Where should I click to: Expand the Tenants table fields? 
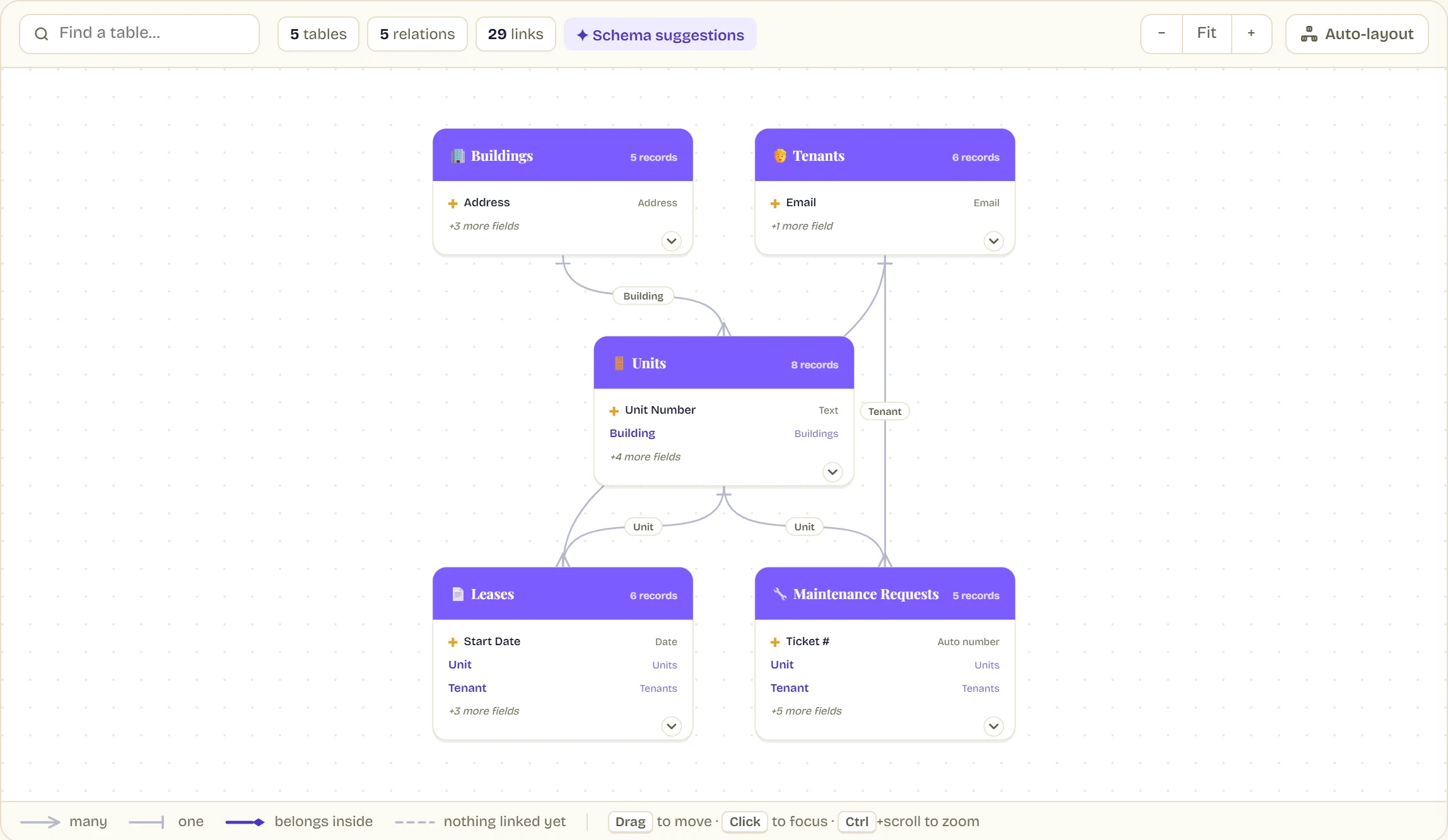pos(994,241)
